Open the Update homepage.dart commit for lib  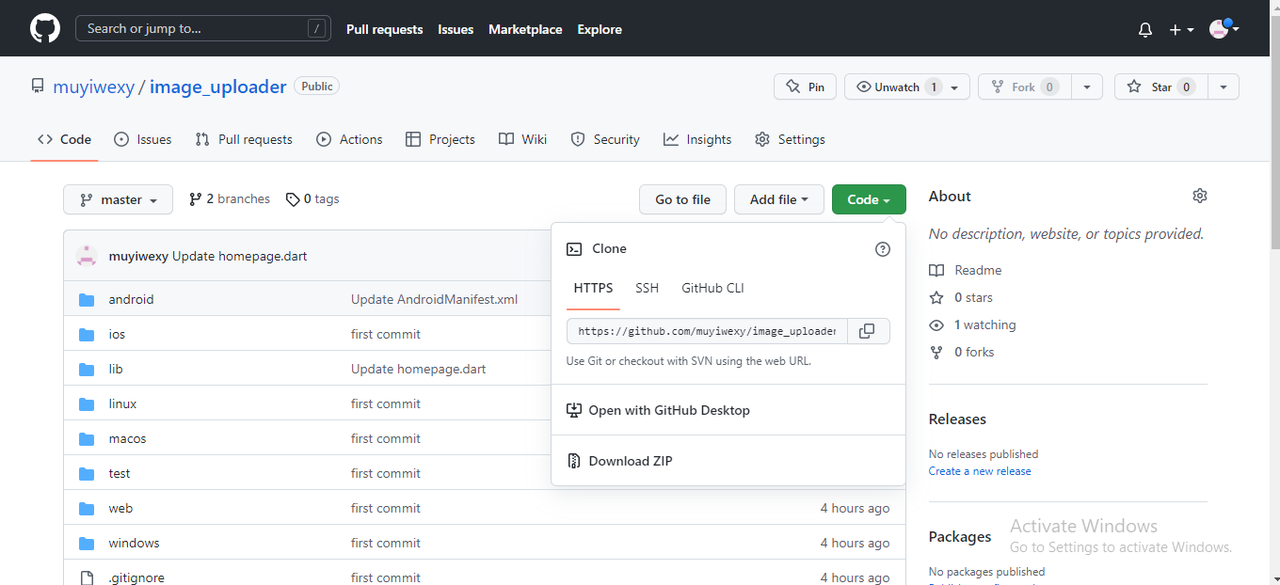418,369
